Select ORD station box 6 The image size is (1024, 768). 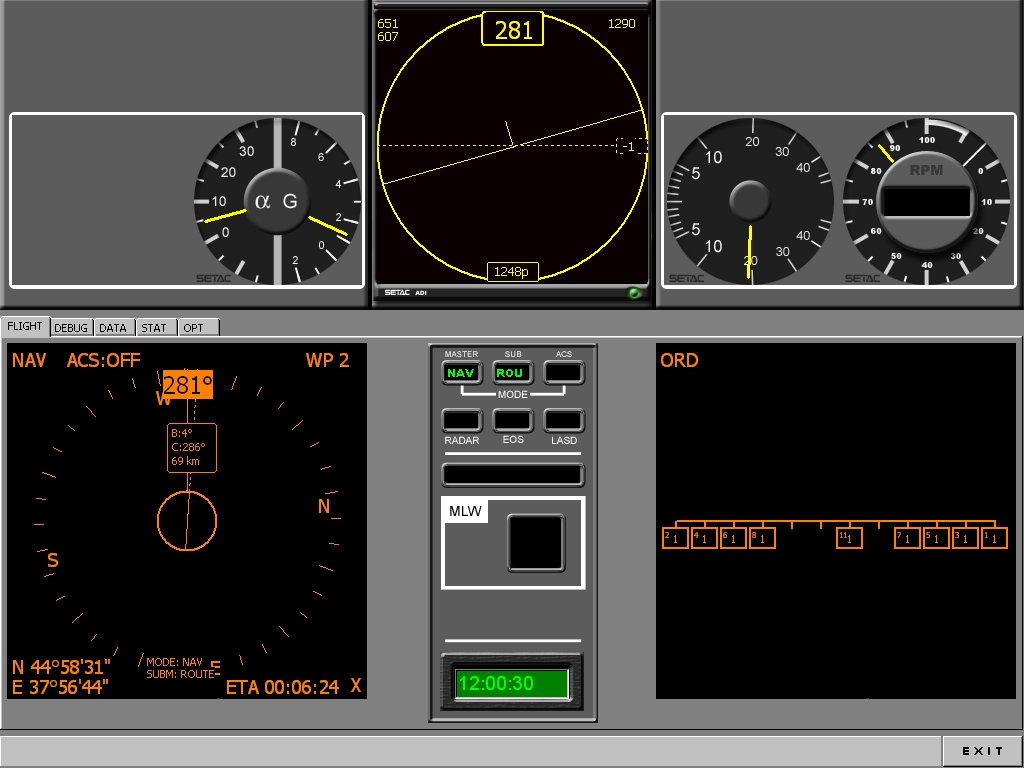click(733, 538)
